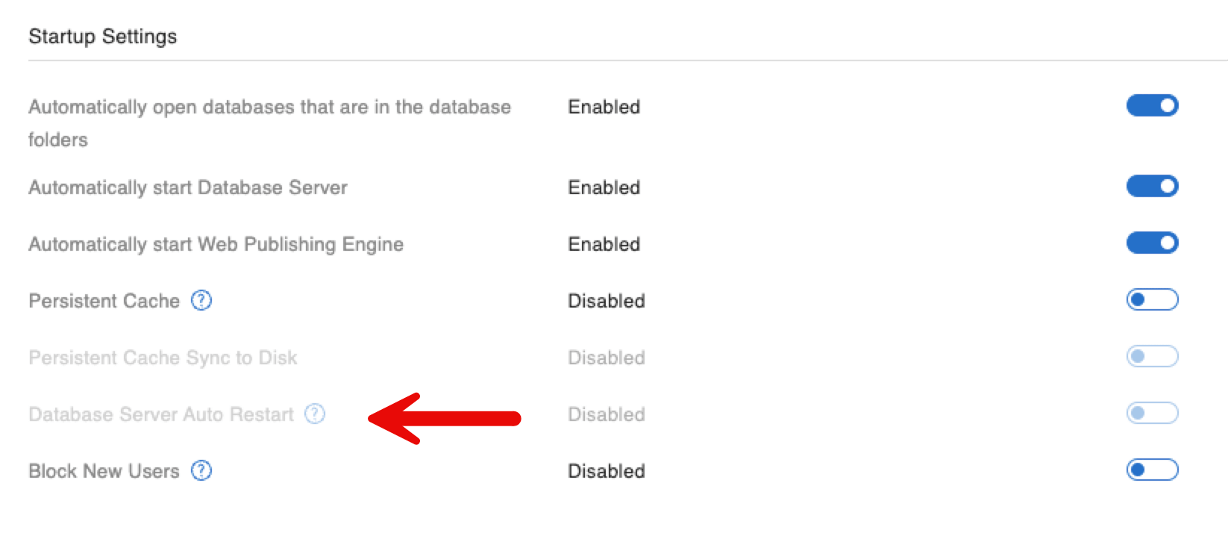Click the Block New Users label

tap(104, 471)
